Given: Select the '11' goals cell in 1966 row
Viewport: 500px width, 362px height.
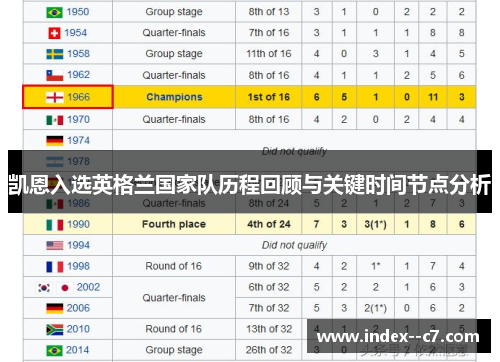Looking at the screenshot, I should tap(433, 97).
